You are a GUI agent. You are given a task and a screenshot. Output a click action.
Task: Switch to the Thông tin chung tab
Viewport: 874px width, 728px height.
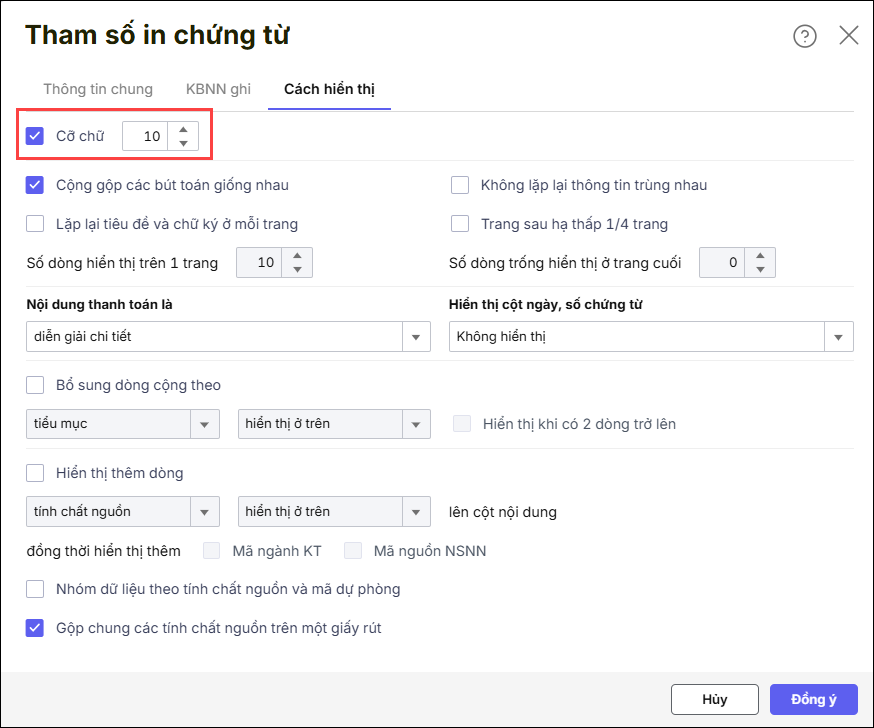[x=98, y=89]
